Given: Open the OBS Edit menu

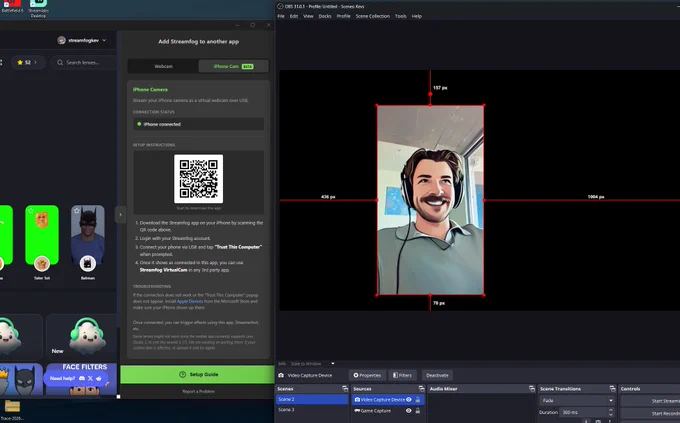Looking at the screenshot, I should click(294, 16).
